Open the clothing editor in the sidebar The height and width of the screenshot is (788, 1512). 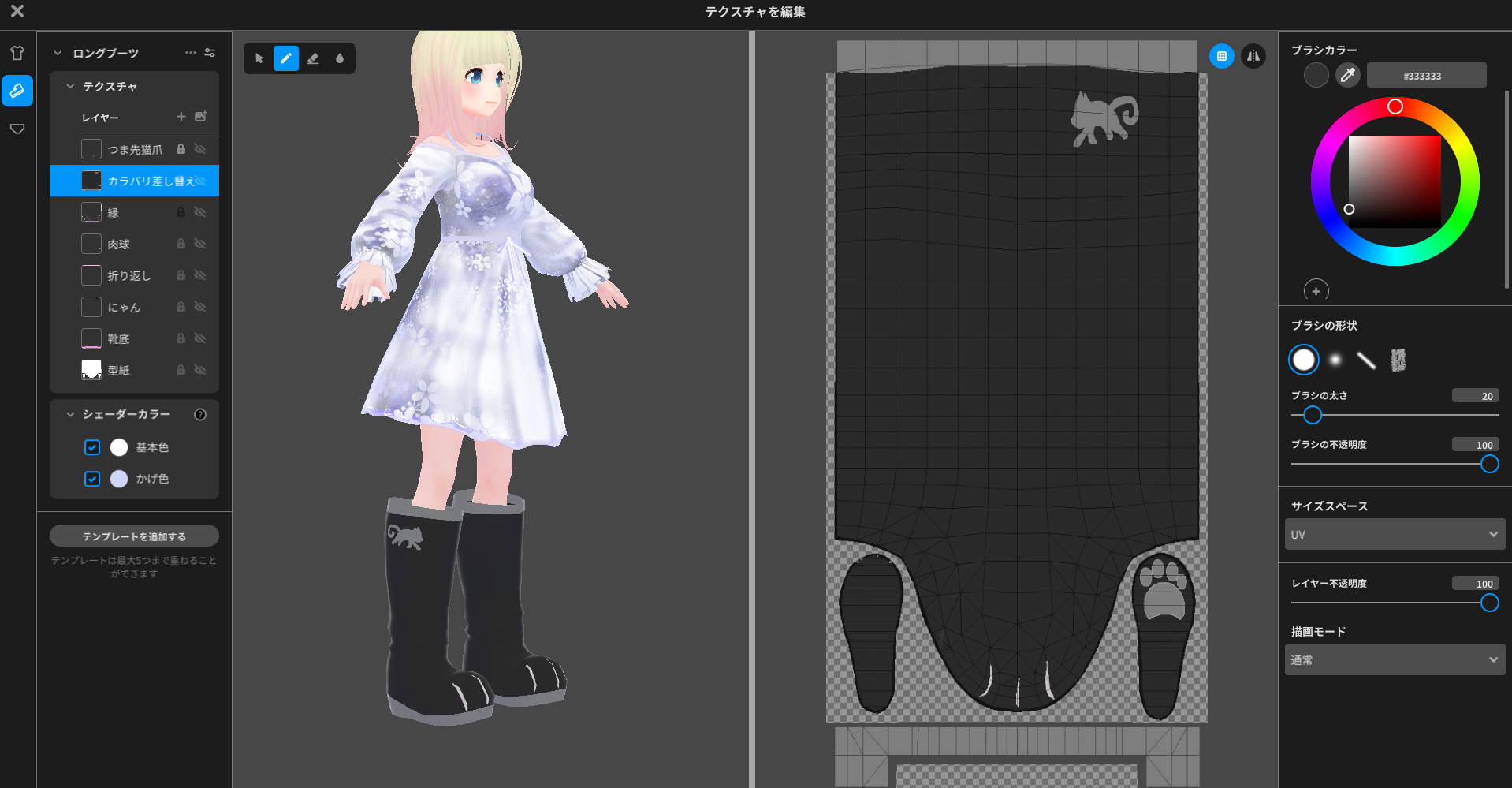click(17, 52)
